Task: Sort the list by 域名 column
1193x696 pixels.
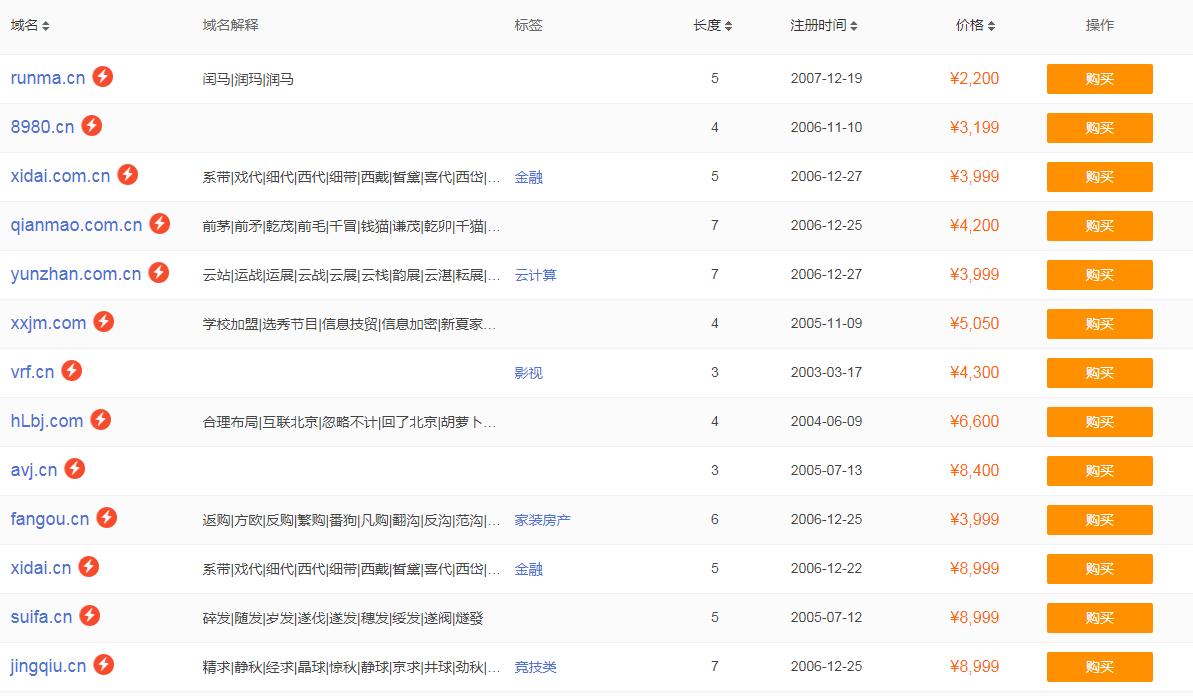Action: pyautogui.click(x=30, y=25)
